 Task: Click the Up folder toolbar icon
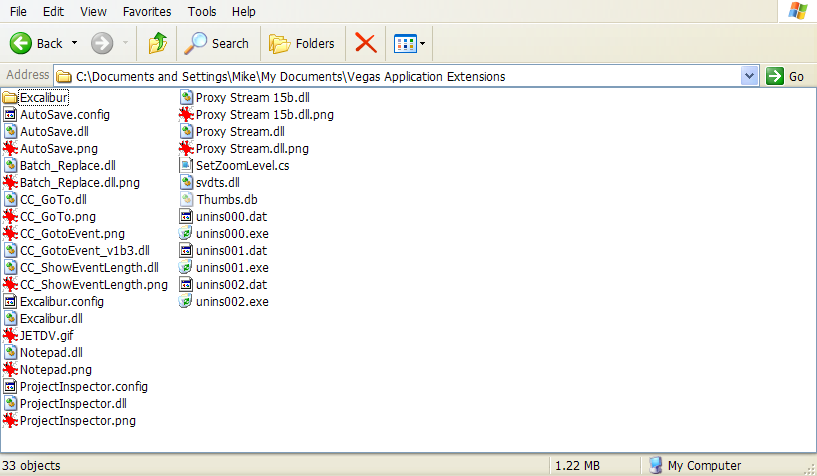[157, 43]
